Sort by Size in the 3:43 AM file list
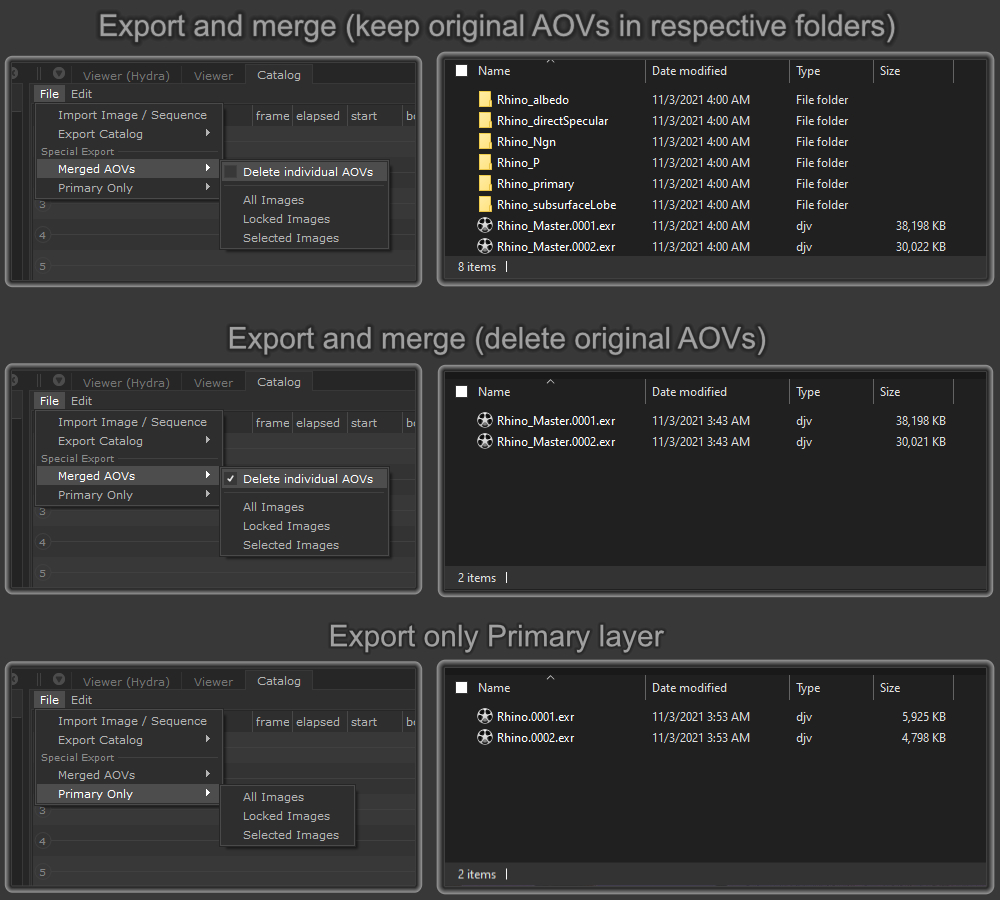1000x900 pixels. (x=890, y=392)
